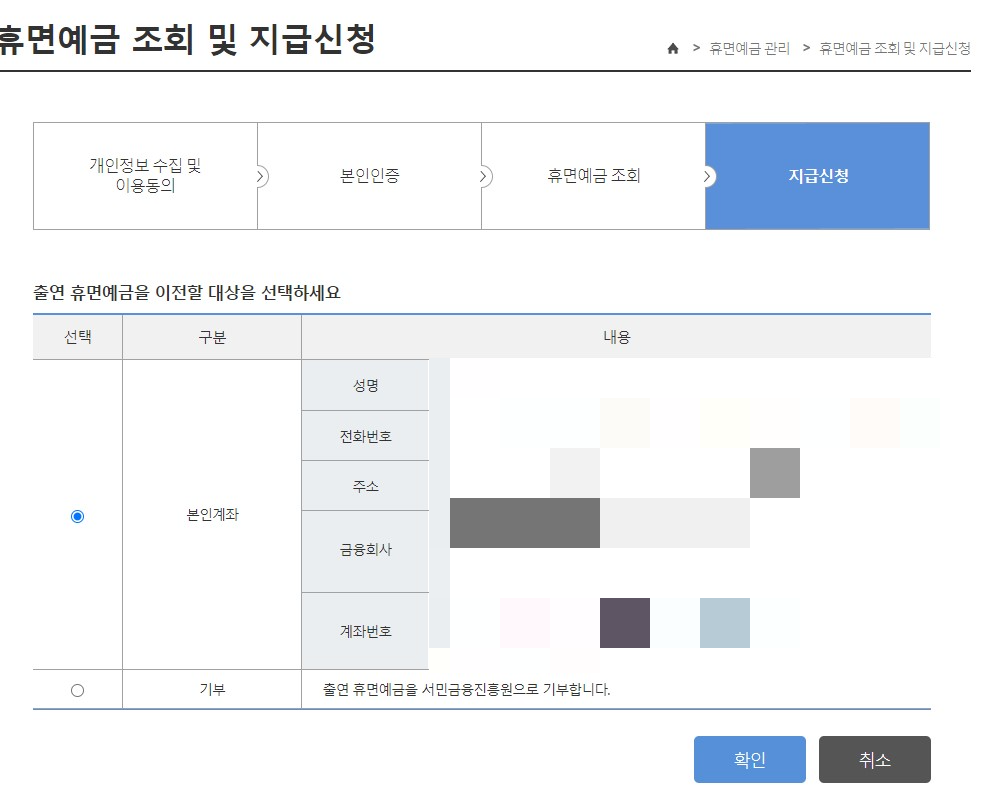Switch to the 본인인증 step
1000x798 pixels.
369,176
